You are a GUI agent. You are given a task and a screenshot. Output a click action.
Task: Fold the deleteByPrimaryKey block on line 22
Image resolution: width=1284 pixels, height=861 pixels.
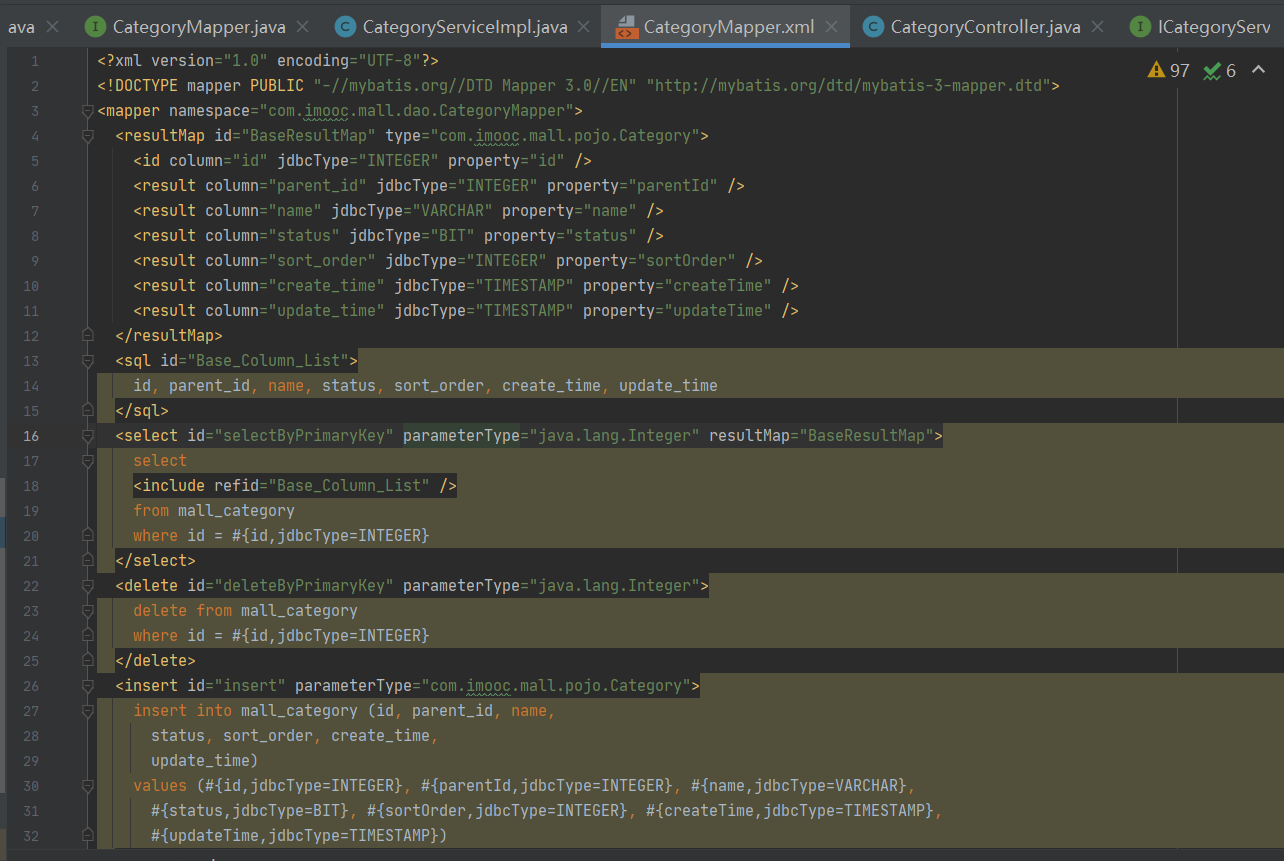(88, 586)
